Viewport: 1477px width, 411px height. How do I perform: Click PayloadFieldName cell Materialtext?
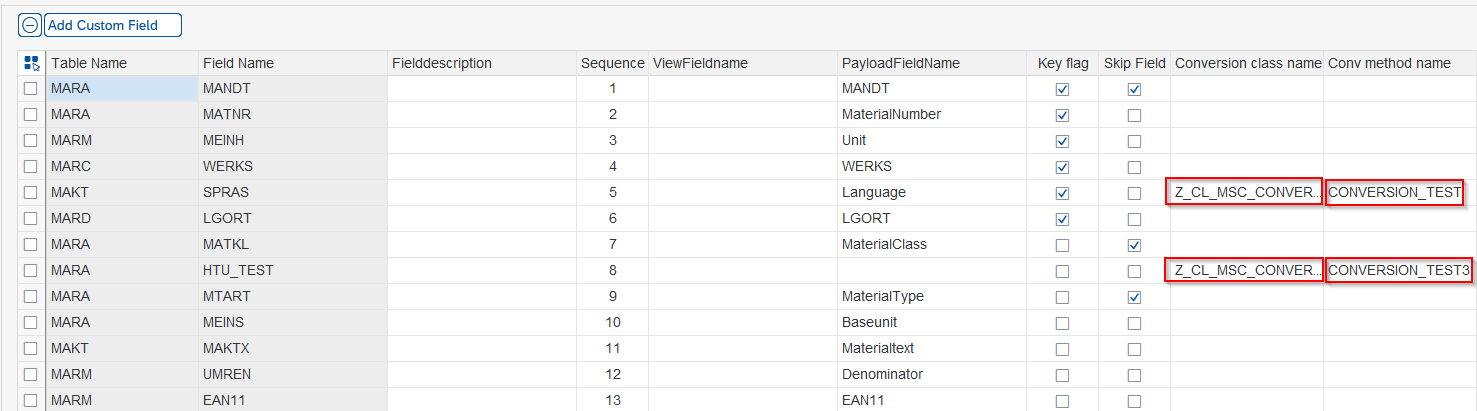[x=932, y=349]
